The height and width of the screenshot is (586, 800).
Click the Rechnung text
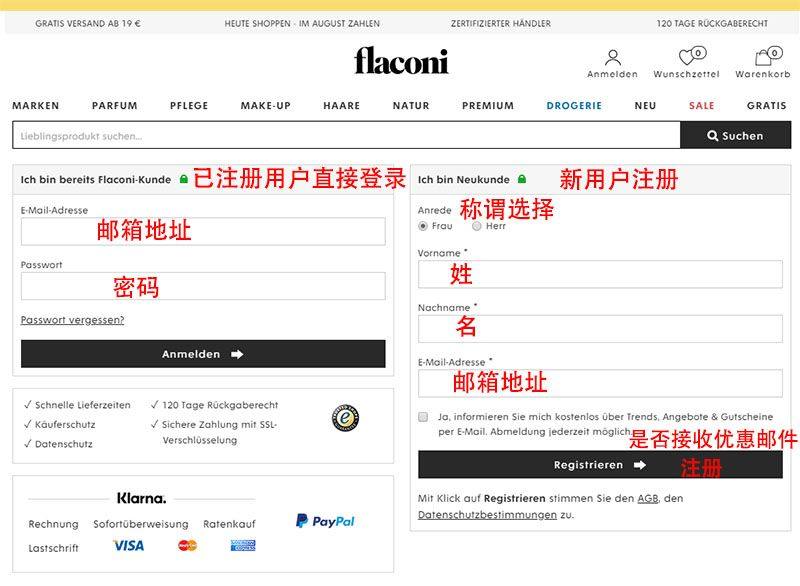[54, 524]
